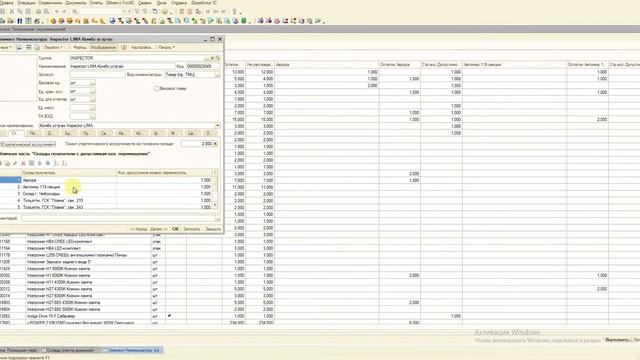Select the Склад г. Чебоксары row
Screen dimensions: 640x360
click(106, 194)
